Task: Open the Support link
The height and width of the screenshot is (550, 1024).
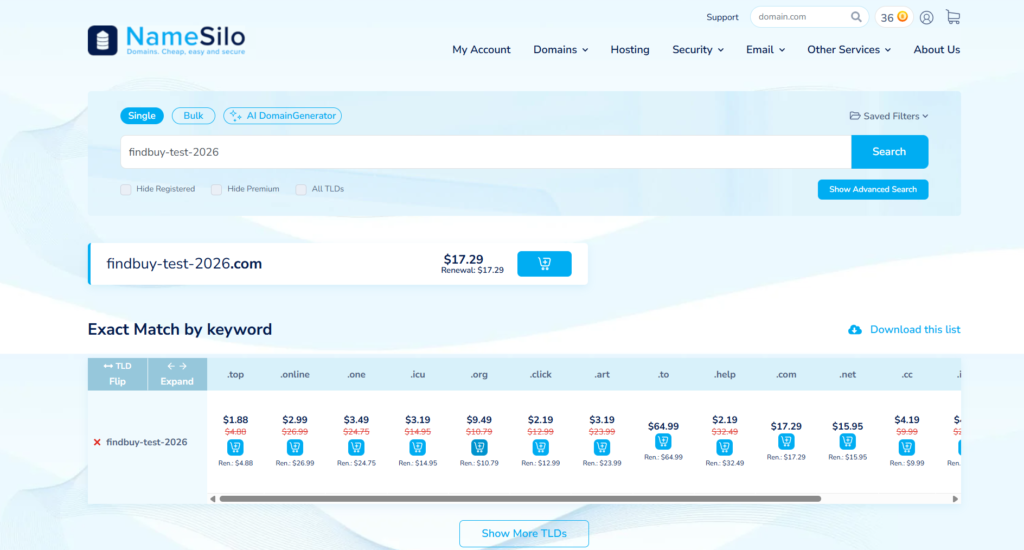Action: 722,18
